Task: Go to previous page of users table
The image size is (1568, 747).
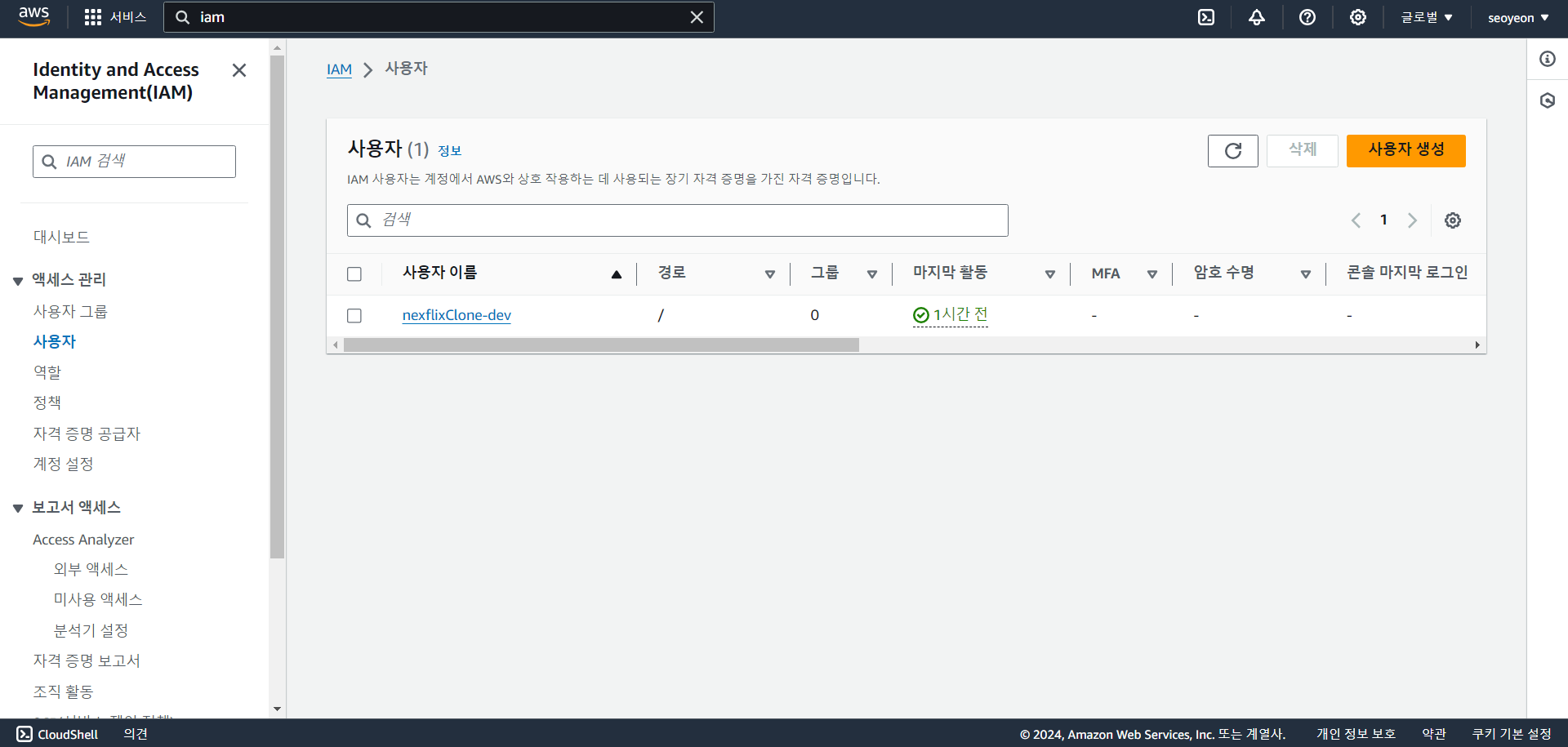Action: pyautogui.click(x=1356, y=220)
